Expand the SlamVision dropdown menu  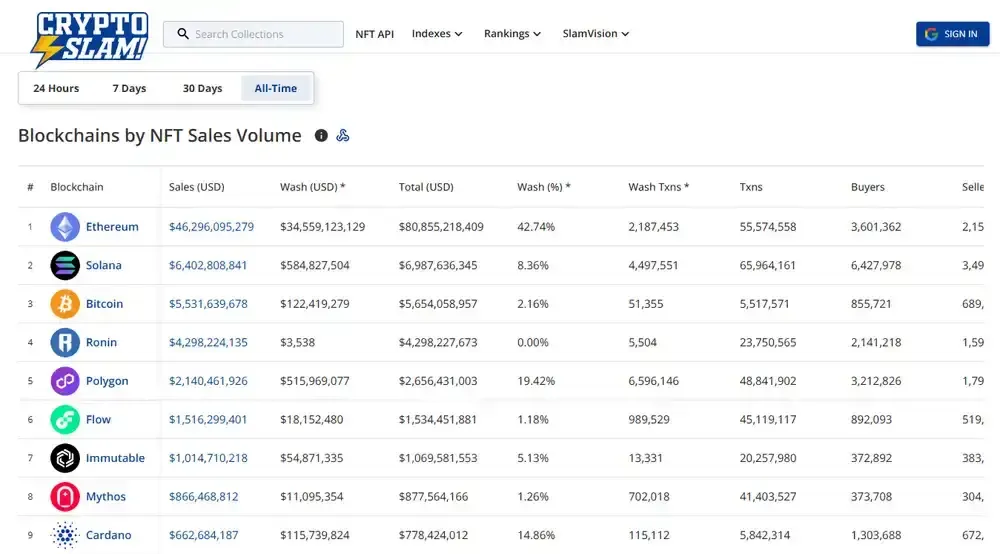pos(596,34)
